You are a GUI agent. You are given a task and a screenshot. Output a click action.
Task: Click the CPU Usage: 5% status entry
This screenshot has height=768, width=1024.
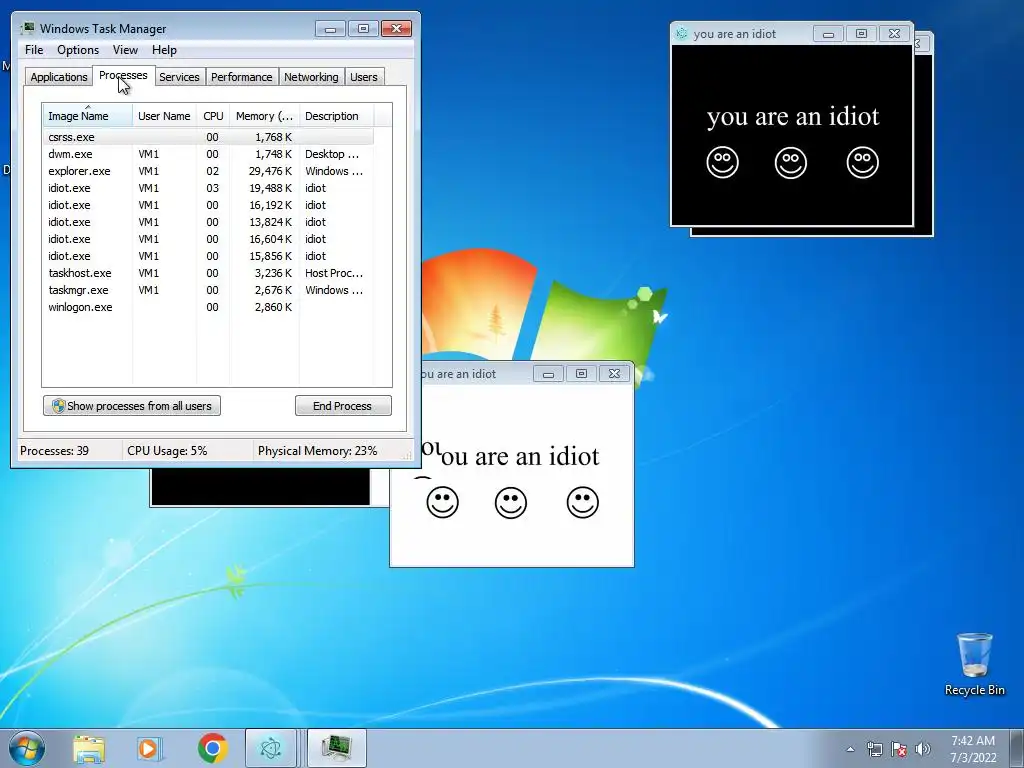pos(187,451)
